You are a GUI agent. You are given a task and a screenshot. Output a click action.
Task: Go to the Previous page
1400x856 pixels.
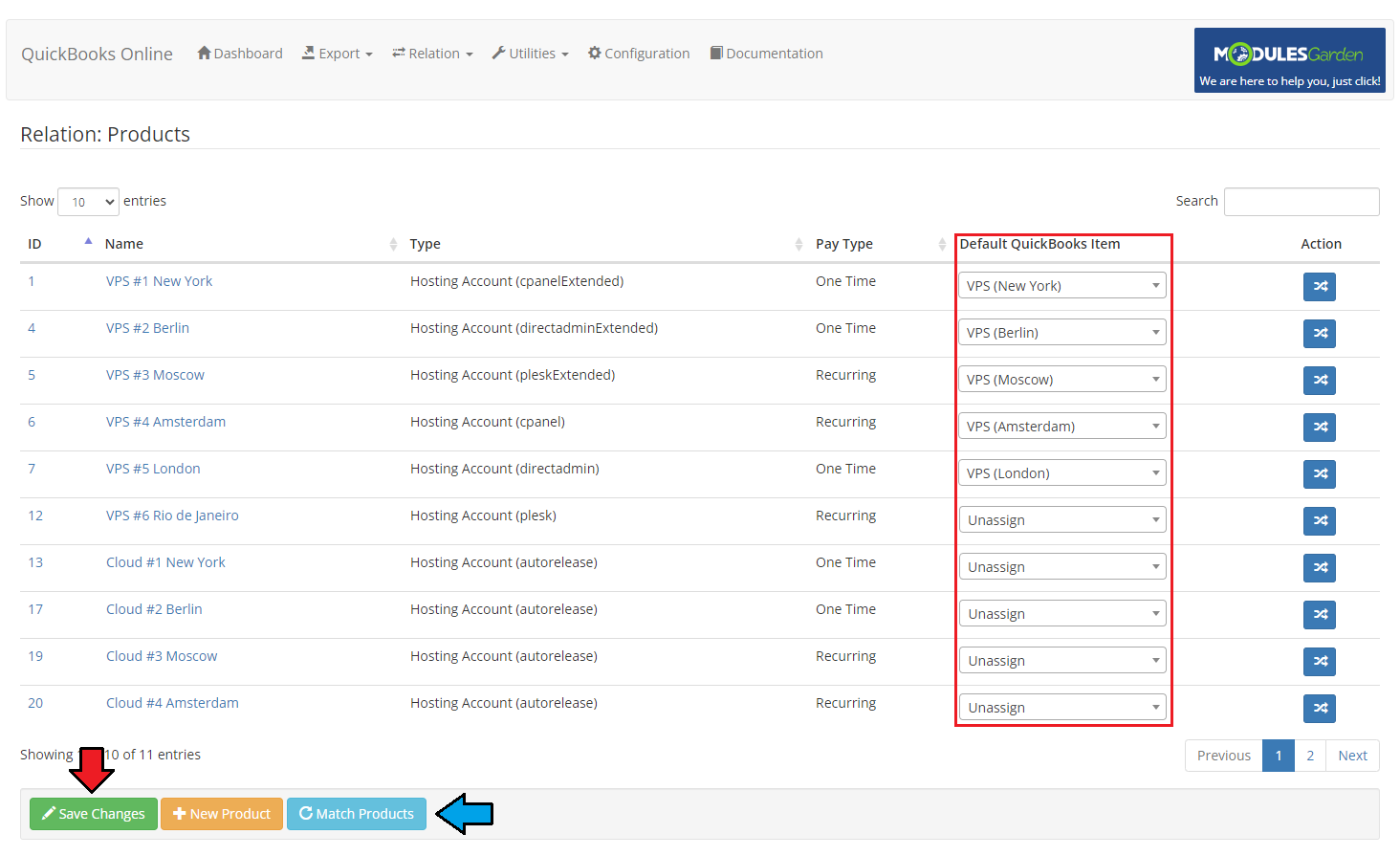tap(1224, 756)
